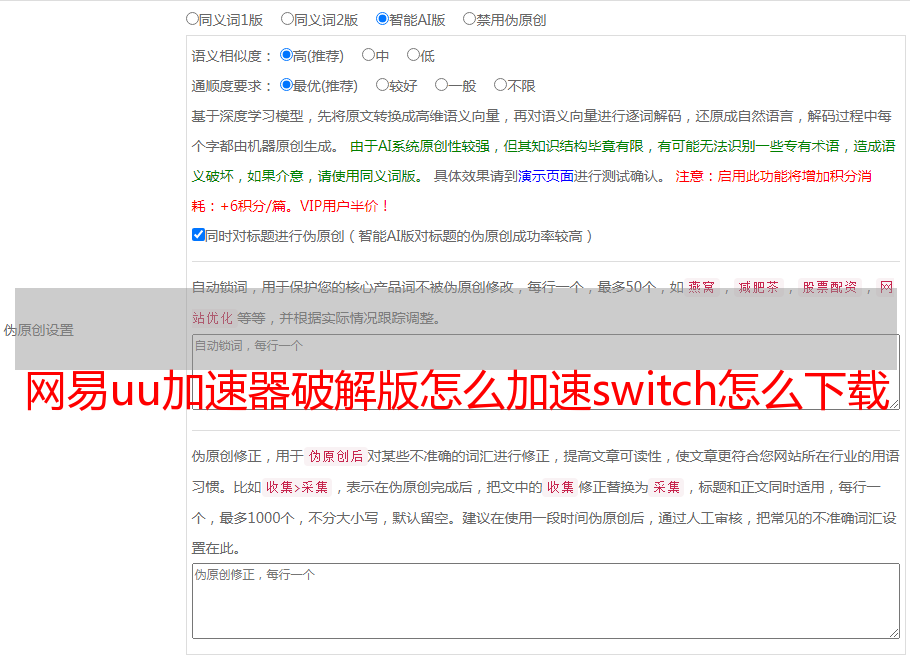Click the 语义相似度 label
911x658 pixels.
coord(232,56)
